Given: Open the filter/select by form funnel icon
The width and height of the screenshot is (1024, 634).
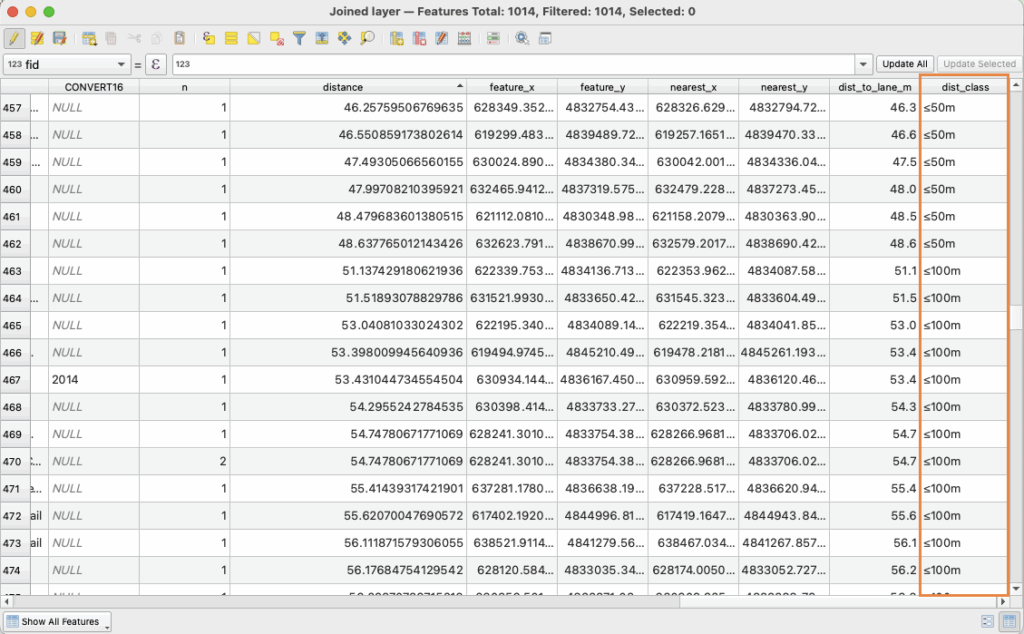Looking at the screenshot, I should click(299, 39).
